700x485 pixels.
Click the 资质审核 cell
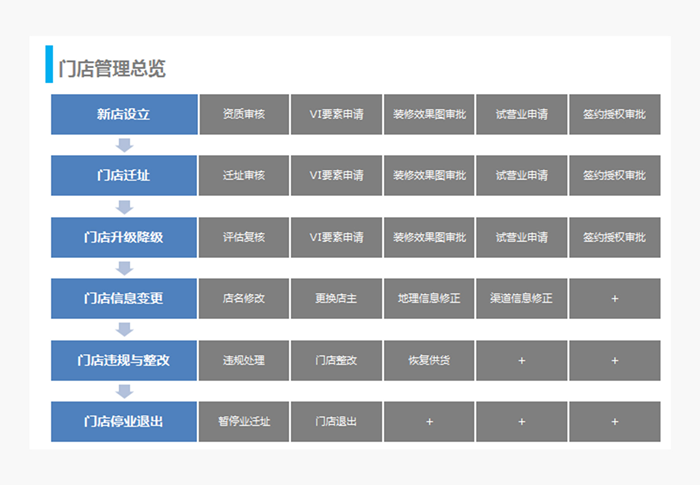coord(244,114)
